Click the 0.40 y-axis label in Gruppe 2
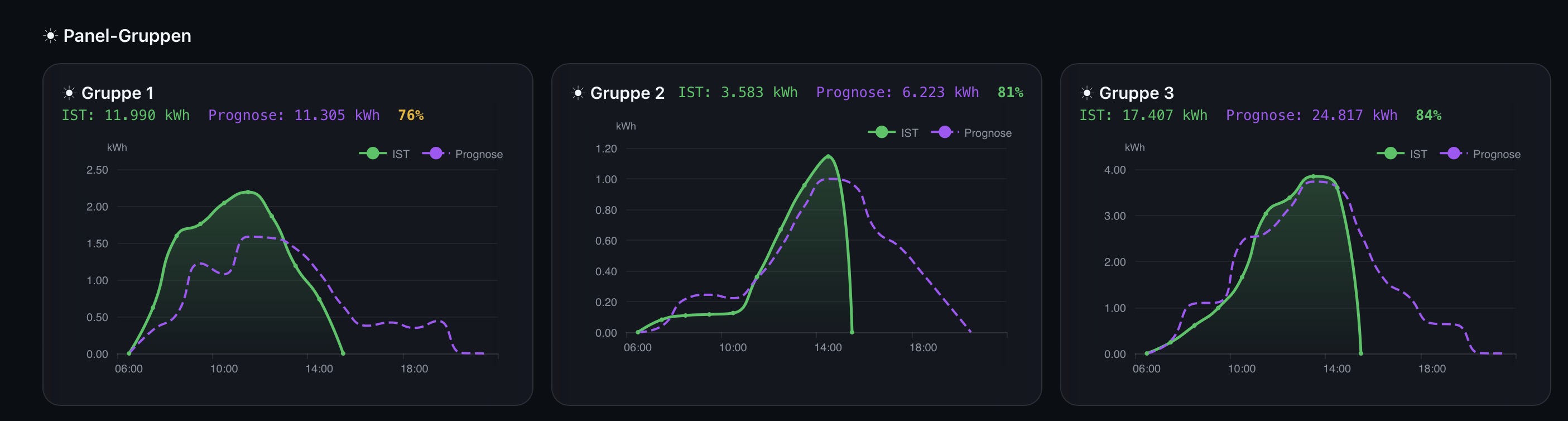 (x=606, y=271)
